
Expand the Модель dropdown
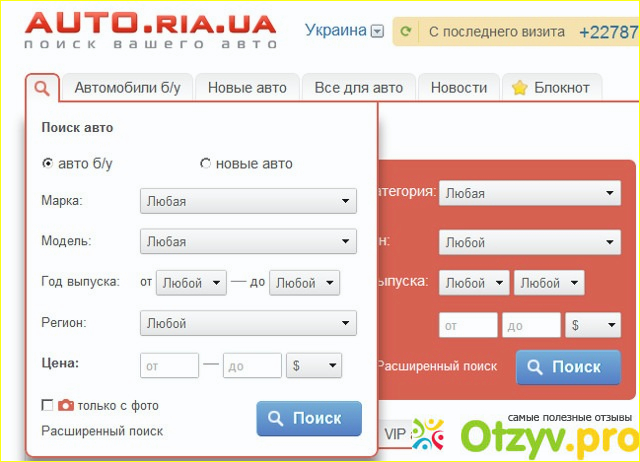click(248, 241)
